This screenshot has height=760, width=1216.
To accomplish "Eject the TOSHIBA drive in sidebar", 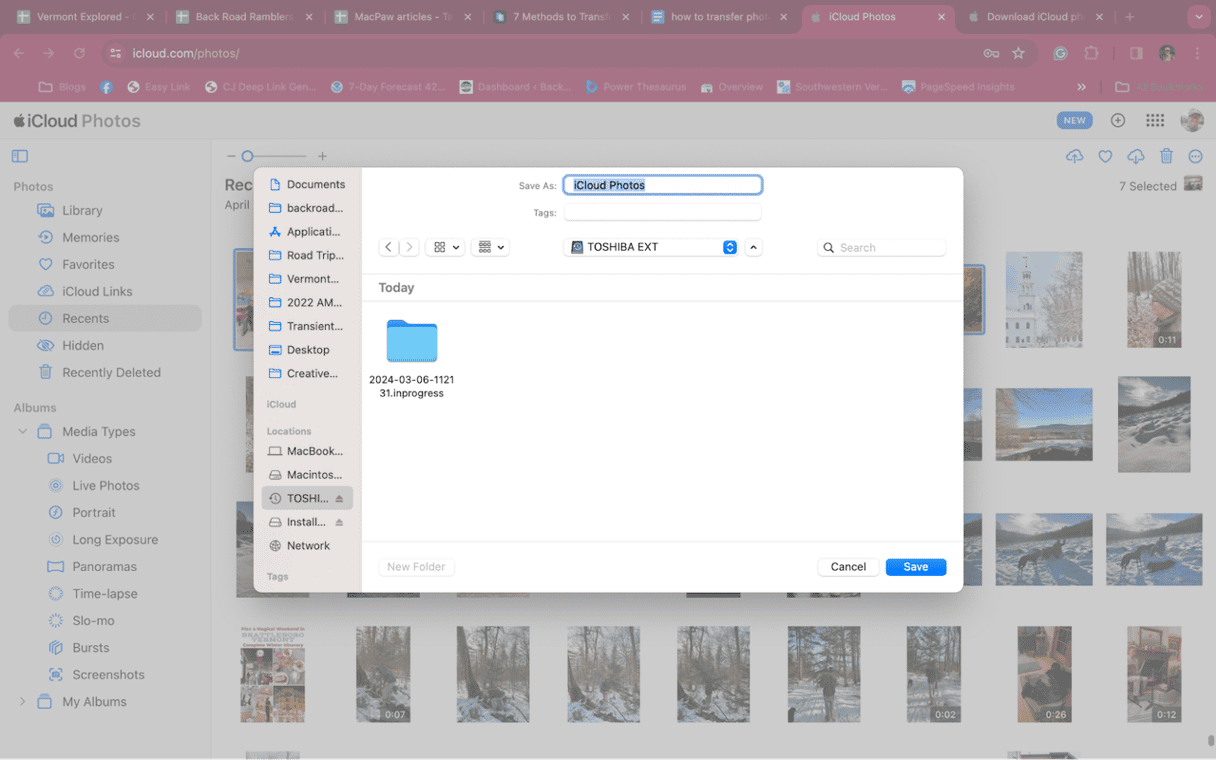I will point(339,499).
